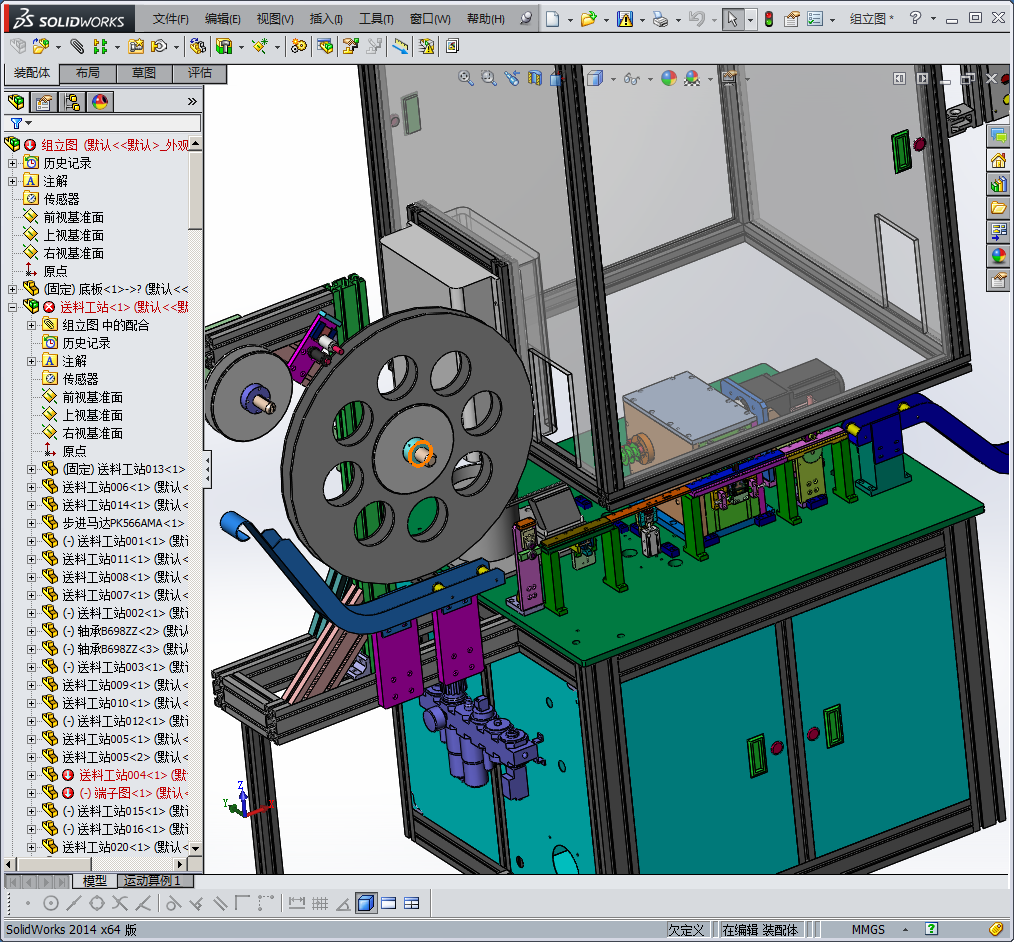
Task: Click the Print icon in toolbar
Action: click(659, 19)
